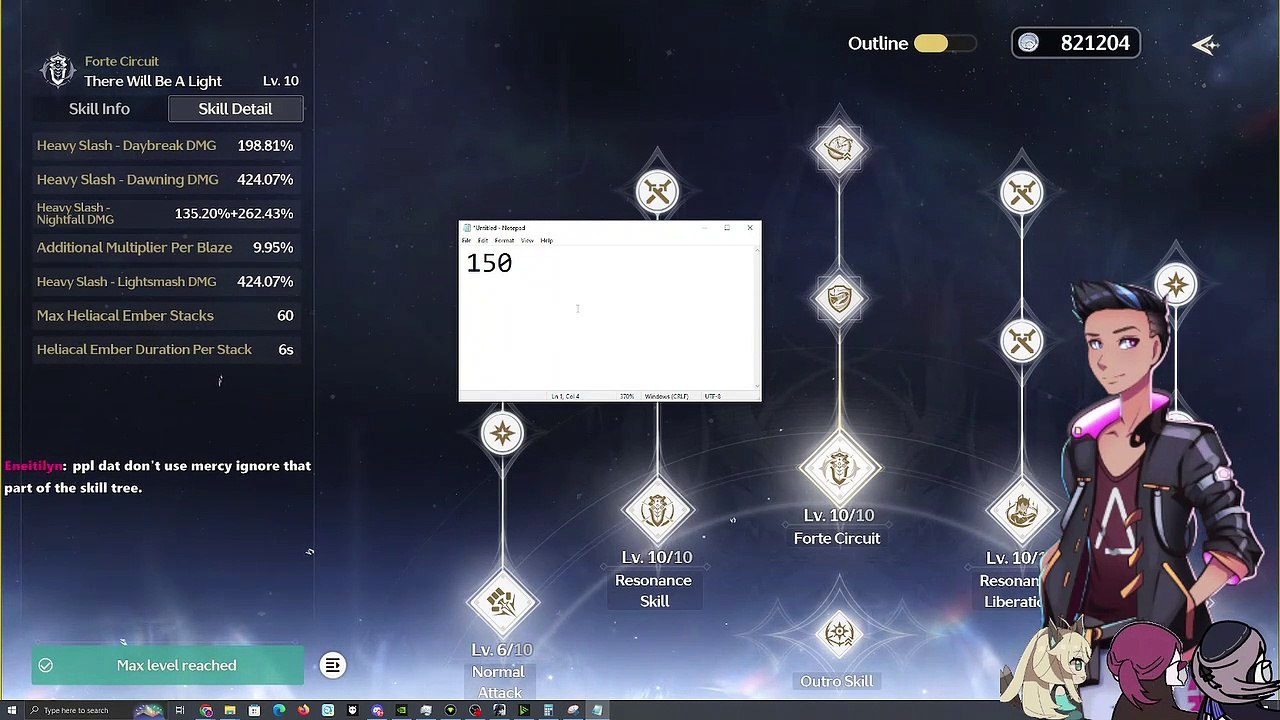The image size is (1280, 720).
Task: Select the Forte Circuit node icon
Action: tap(839, 468)
